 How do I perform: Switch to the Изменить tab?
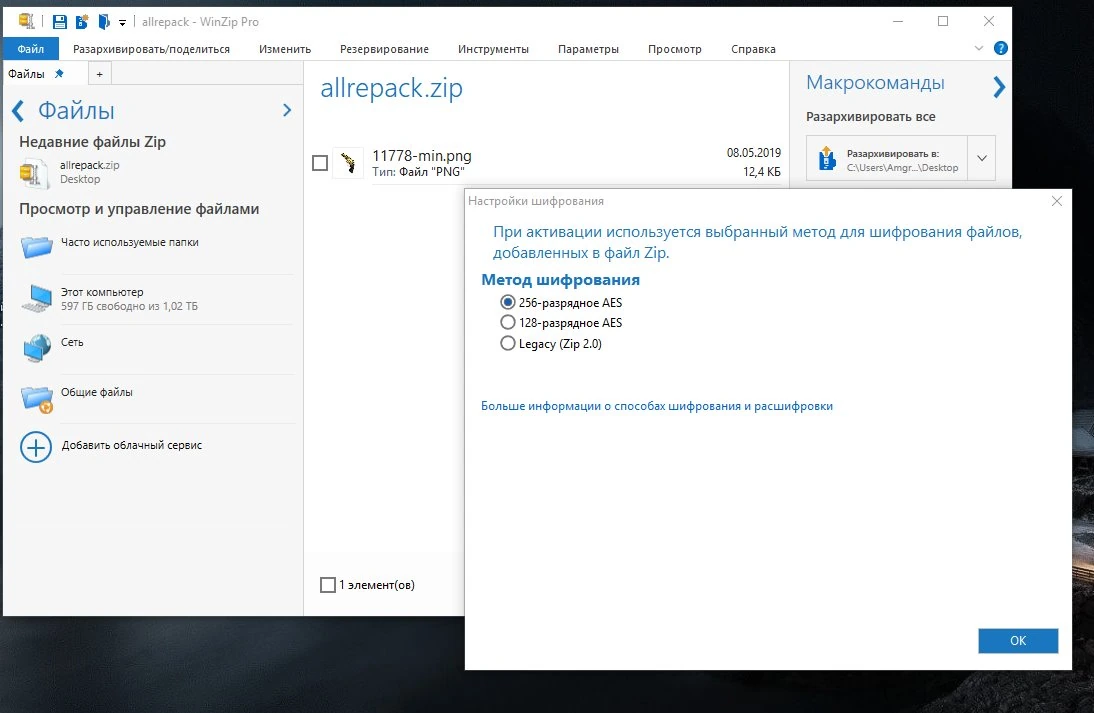point(285,49)
